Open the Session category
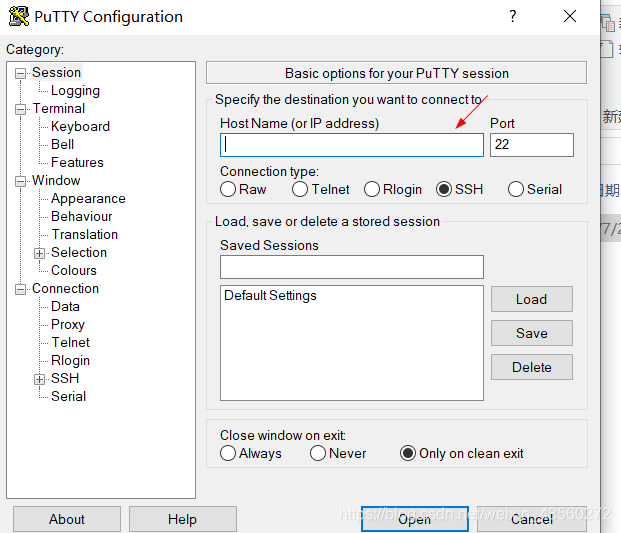The width and height of the screenshot is (621, 533). pyautogui.click(x=56, y=72)
